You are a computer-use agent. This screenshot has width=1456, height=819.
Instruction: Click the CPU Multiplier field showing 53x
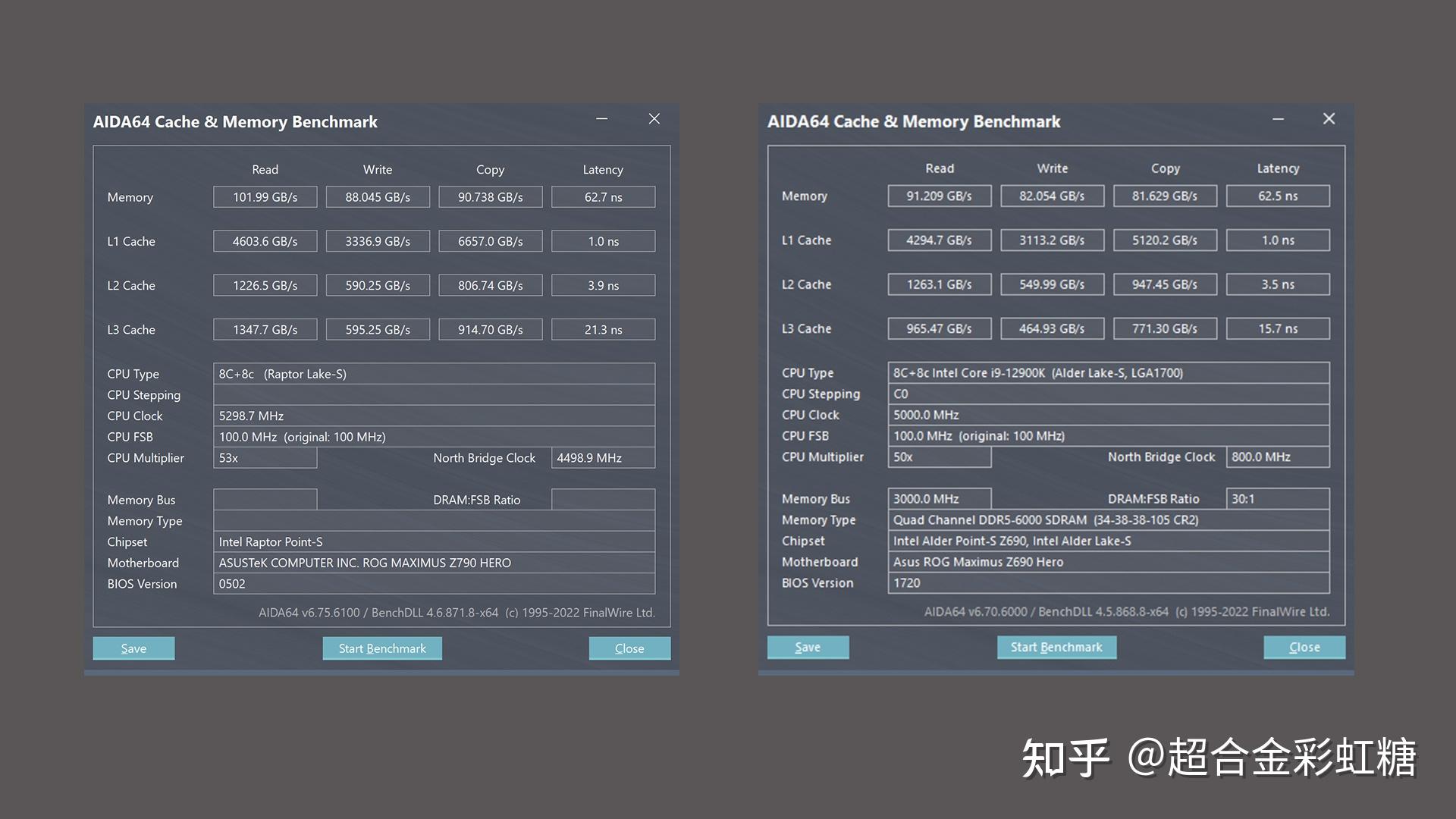click(x=265, y=458)
